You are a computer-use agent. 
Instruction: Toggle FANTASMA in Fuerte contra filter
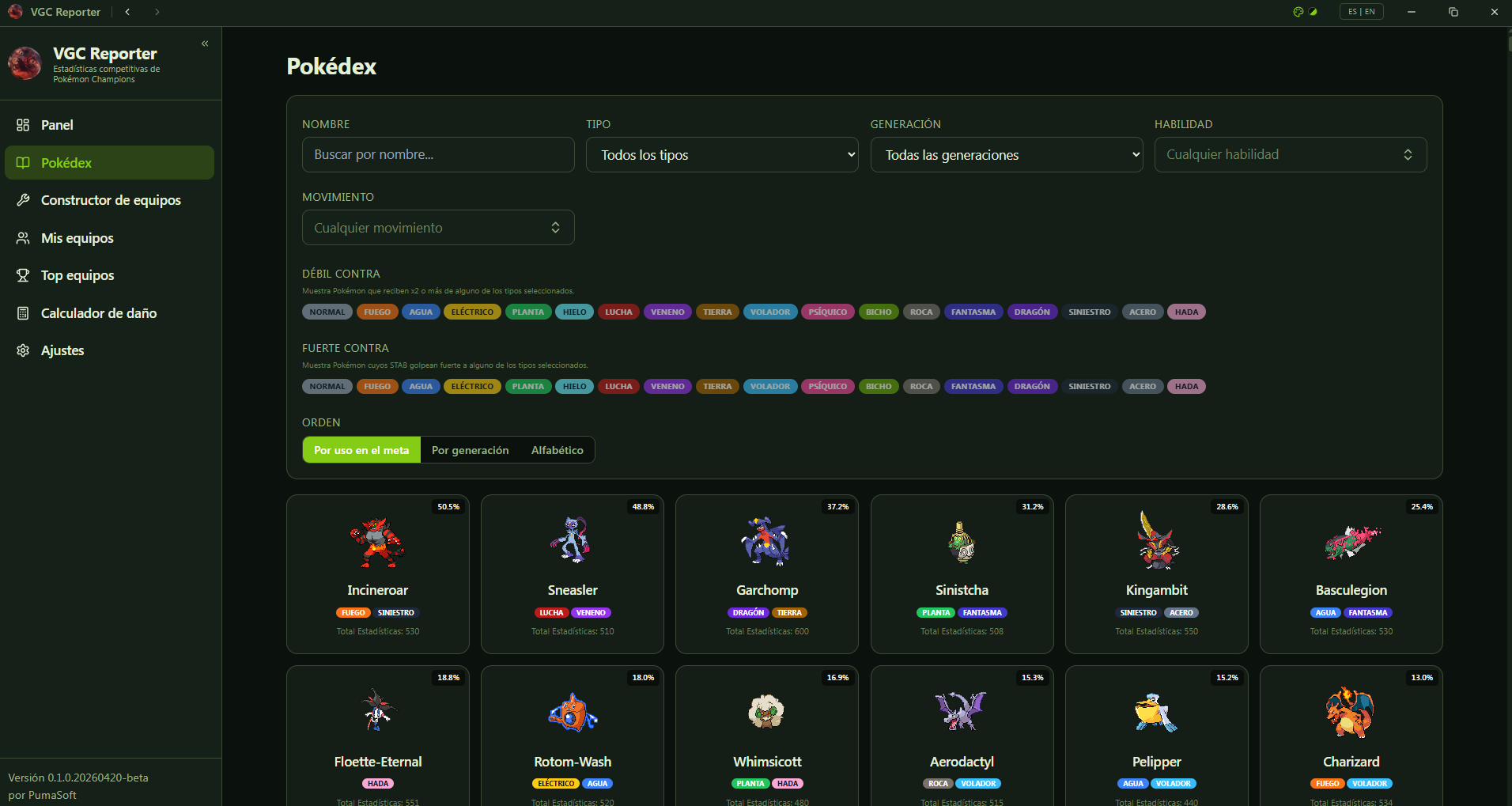coord(973,387)
